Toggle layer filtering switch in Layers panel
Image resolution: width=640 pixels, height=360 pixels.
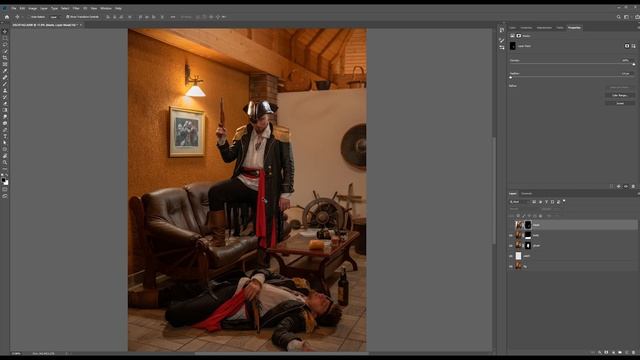[564, 201]
